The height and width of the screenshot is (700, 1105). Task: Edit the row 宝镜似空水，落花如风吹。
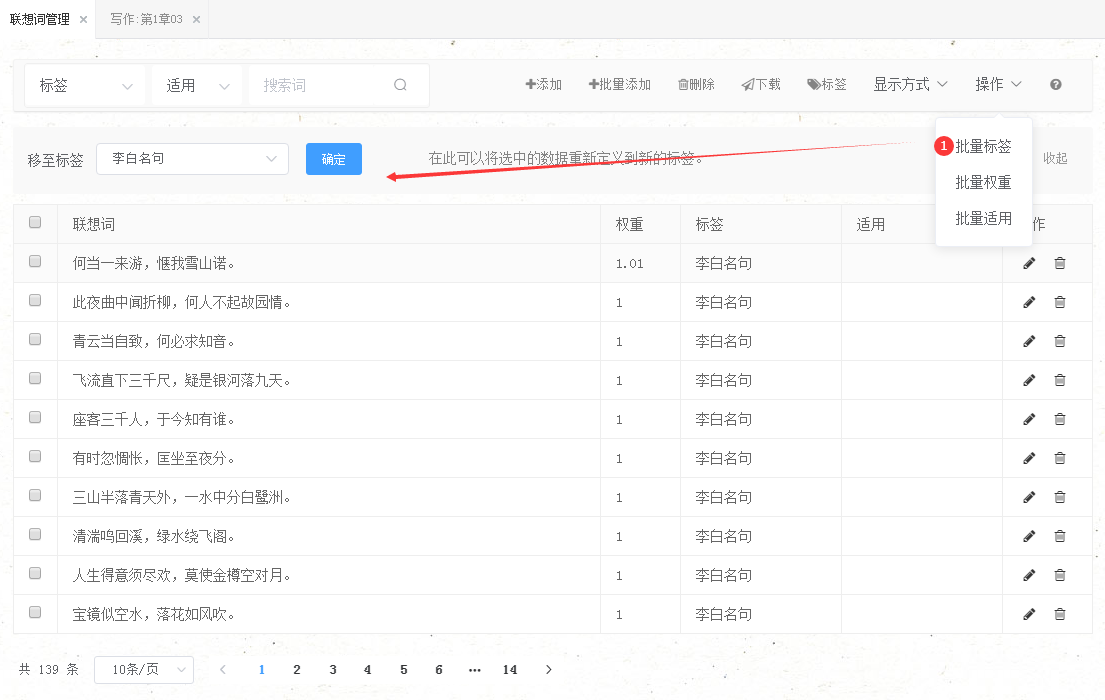1029,615
